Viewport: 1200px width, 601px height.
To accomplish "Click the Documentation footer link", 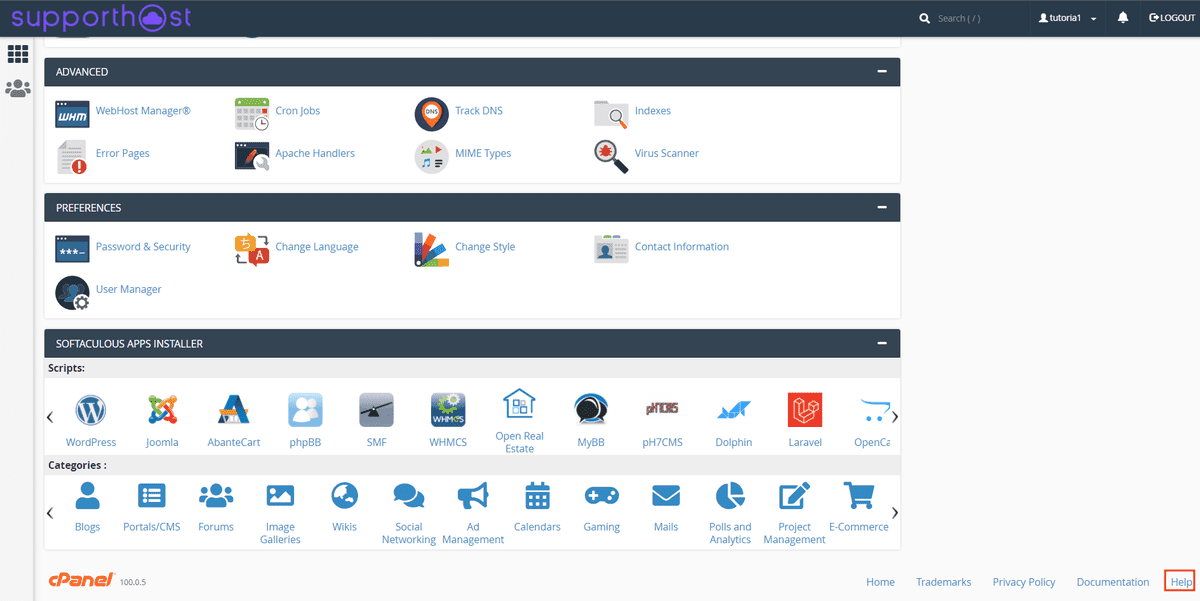I will 1112,581.
